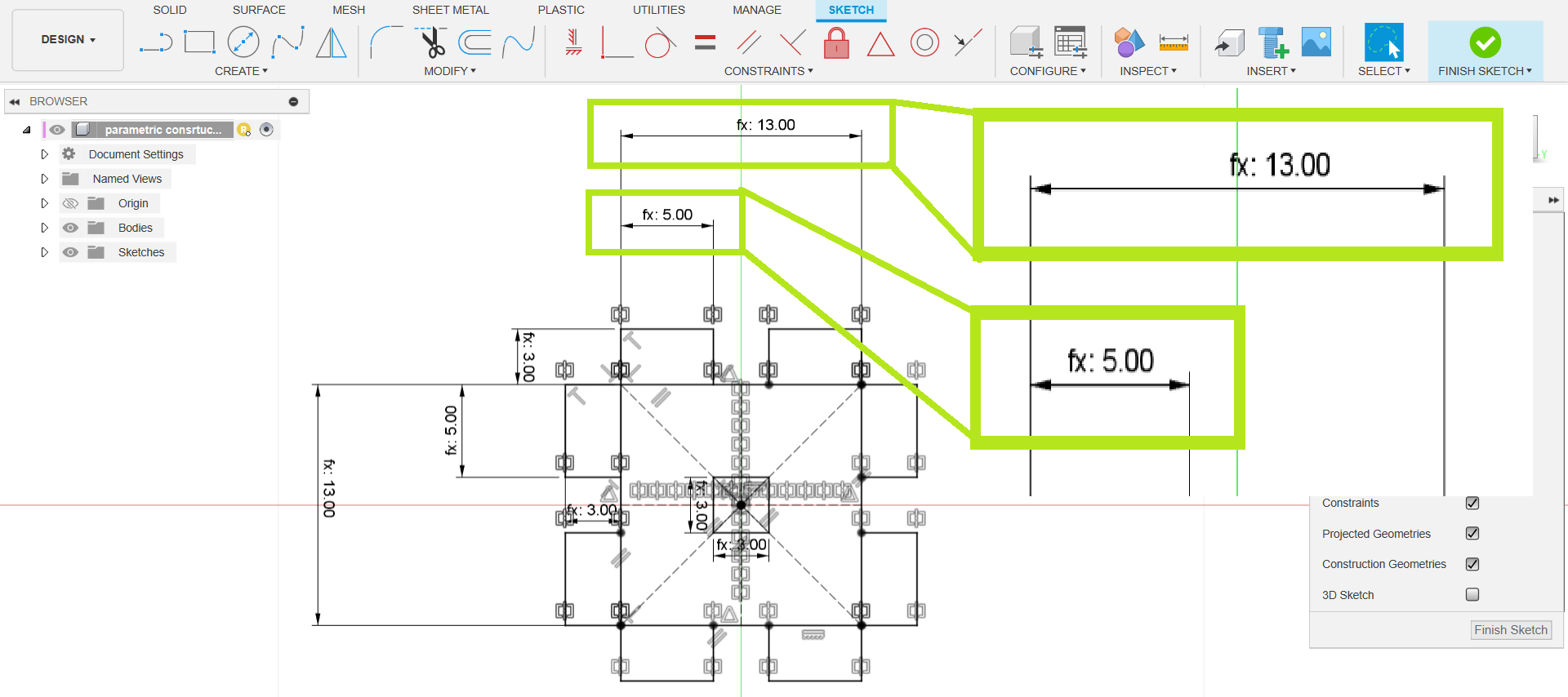
Task: Toggle visibility of the Origin folder
Action: click(x=71, y=203)
